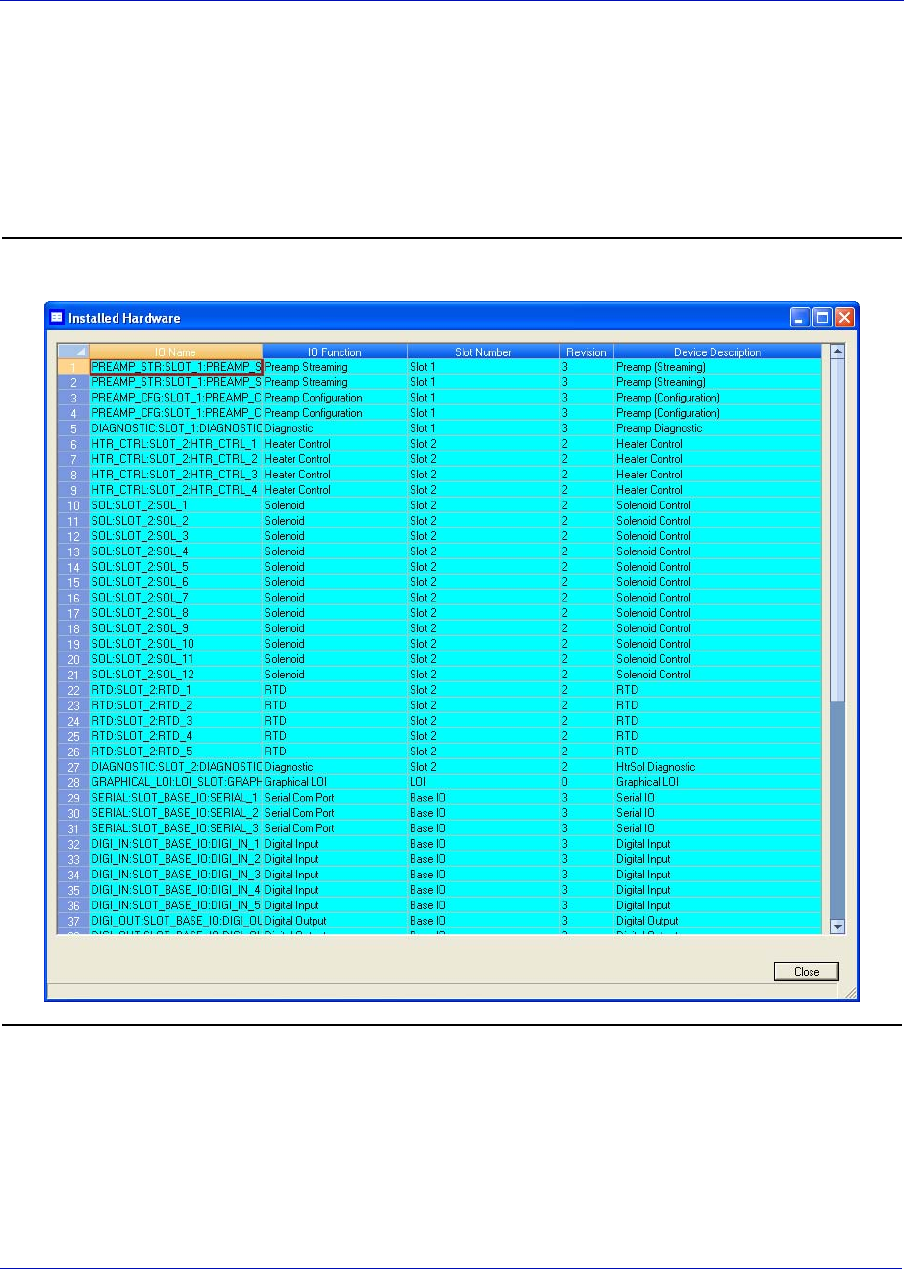Click cell RTD:SLOT_2:RTD_1
This screenshot has height=1269, width=904.
[x=176, y=690]
